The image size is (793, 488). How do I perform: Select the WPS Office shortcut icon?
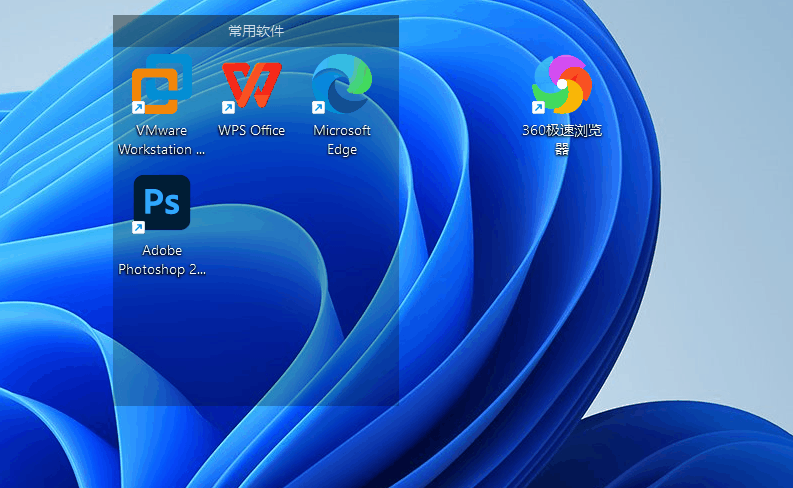[252, 85]
